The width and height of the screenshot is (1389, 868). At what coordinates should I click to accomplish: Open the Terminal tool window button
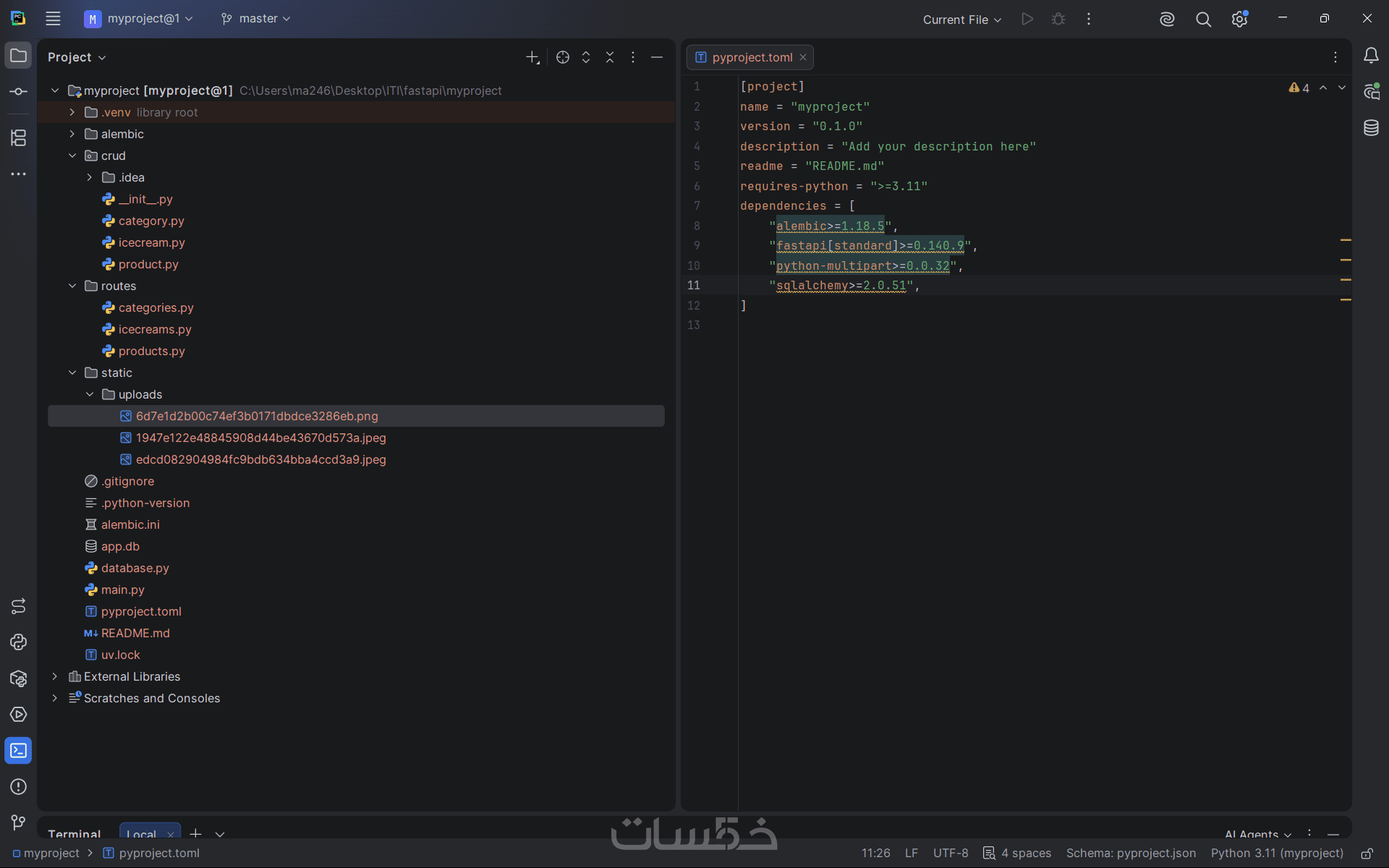coord(18,751)
